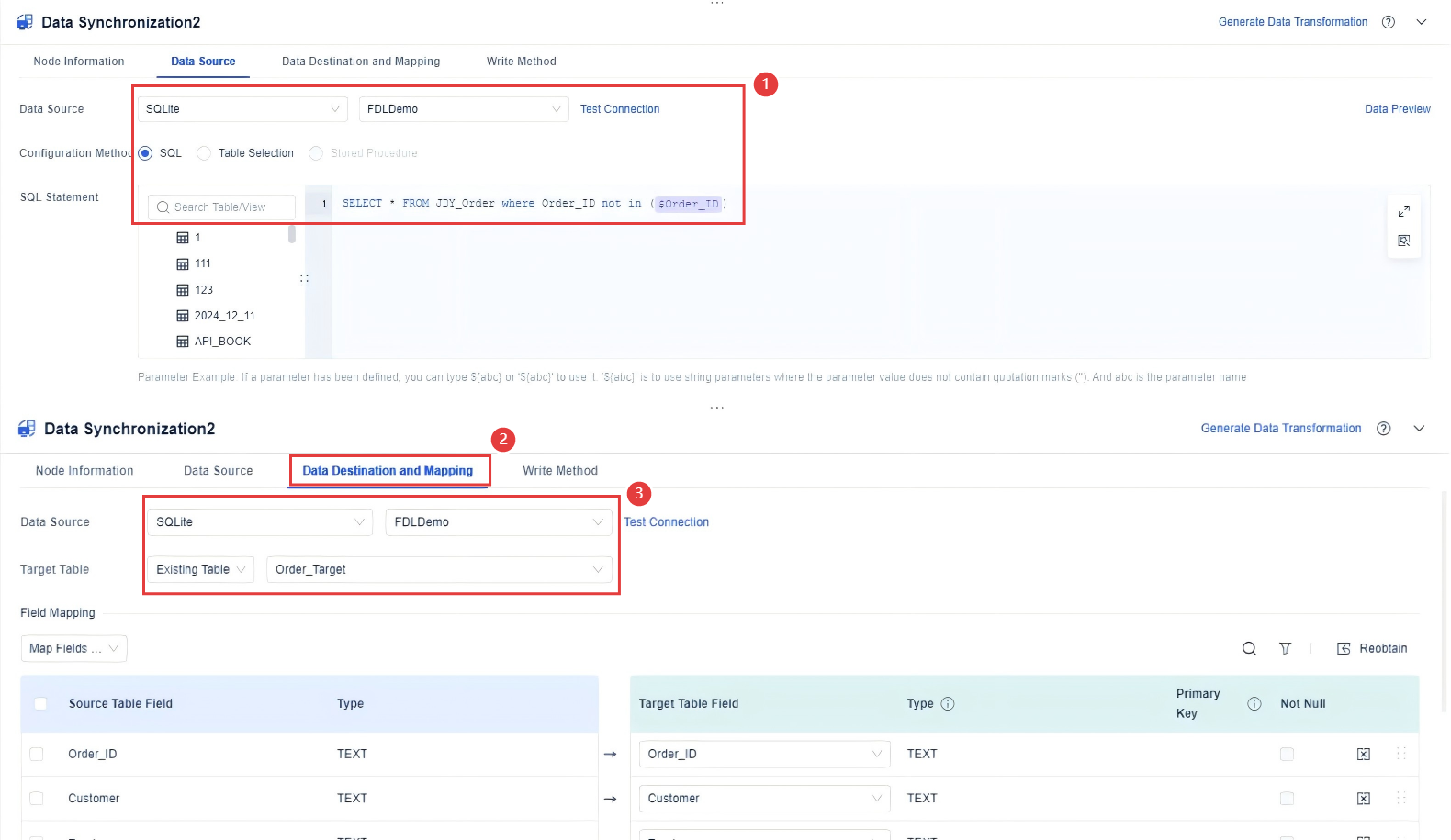Open Data Destination and Mapping tab in top panel

tap(361, 62)
